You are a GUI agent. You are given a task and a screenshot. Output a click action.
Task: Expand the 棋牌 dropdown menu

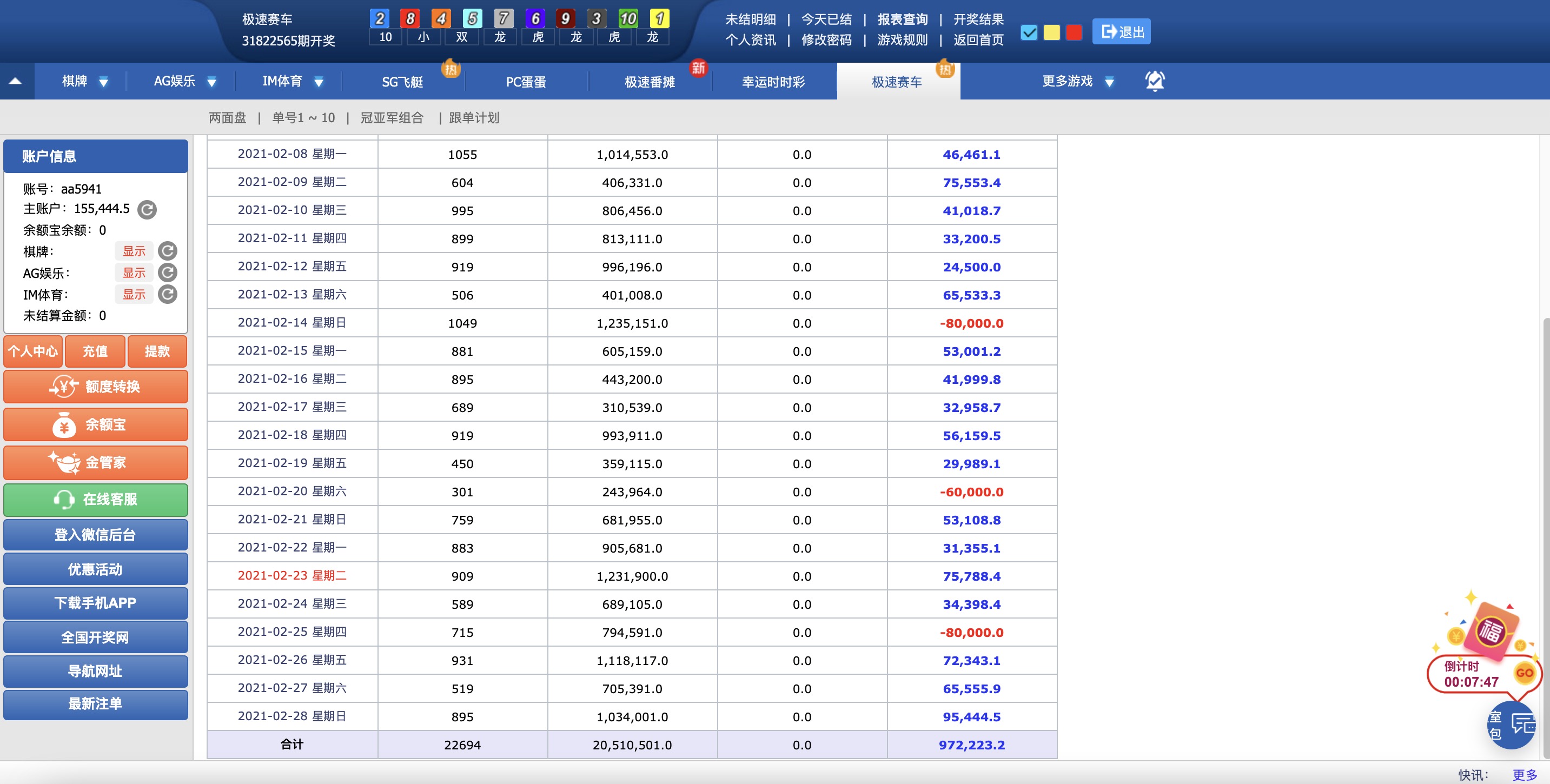coord(103,82)
